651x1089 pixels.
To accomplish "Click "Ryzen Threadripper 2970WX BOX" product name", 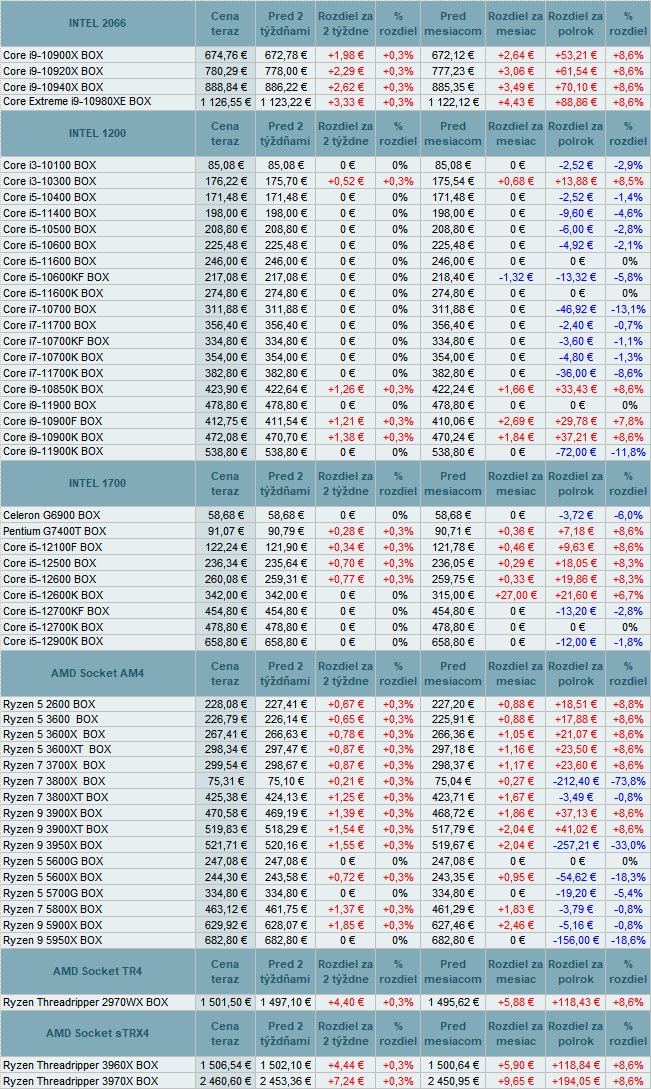I will [85, 1002].
